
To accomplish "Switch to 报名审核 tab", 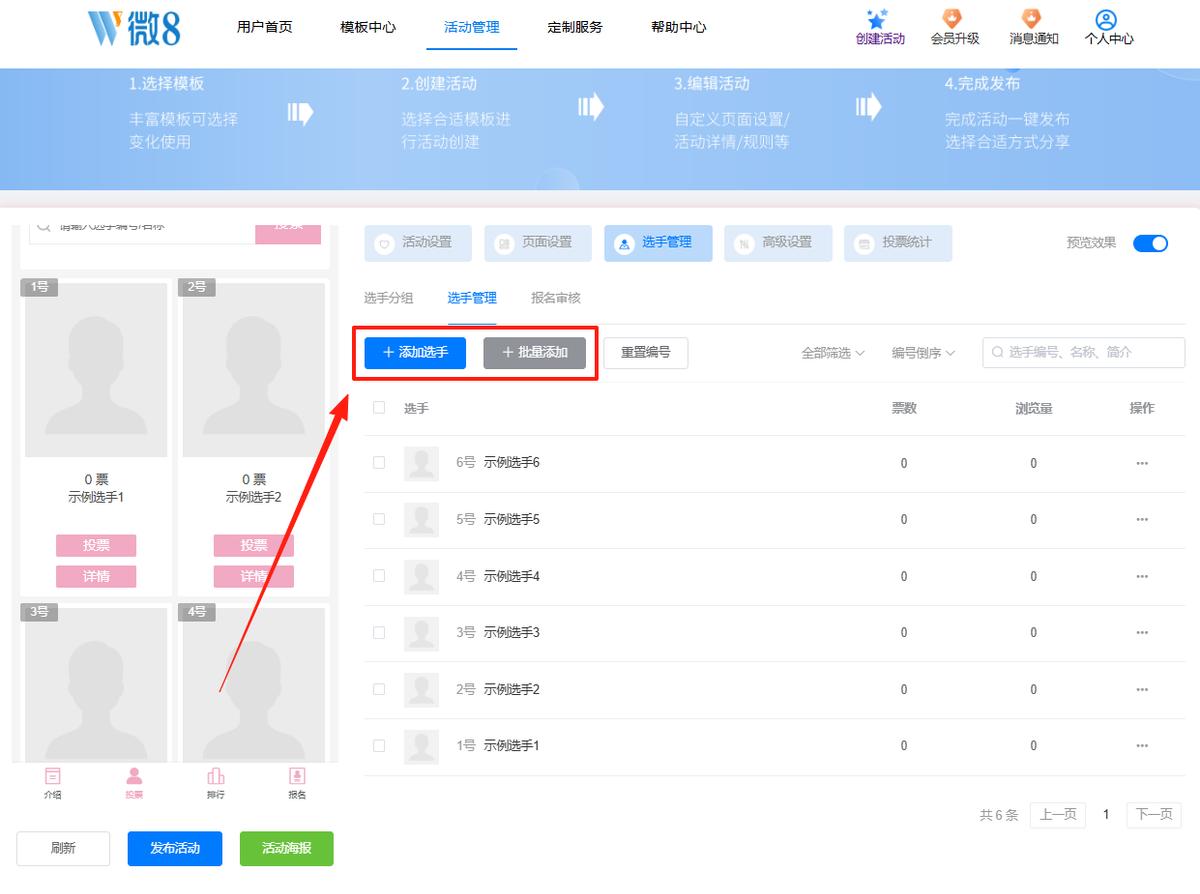I will (x=556, y=298).
